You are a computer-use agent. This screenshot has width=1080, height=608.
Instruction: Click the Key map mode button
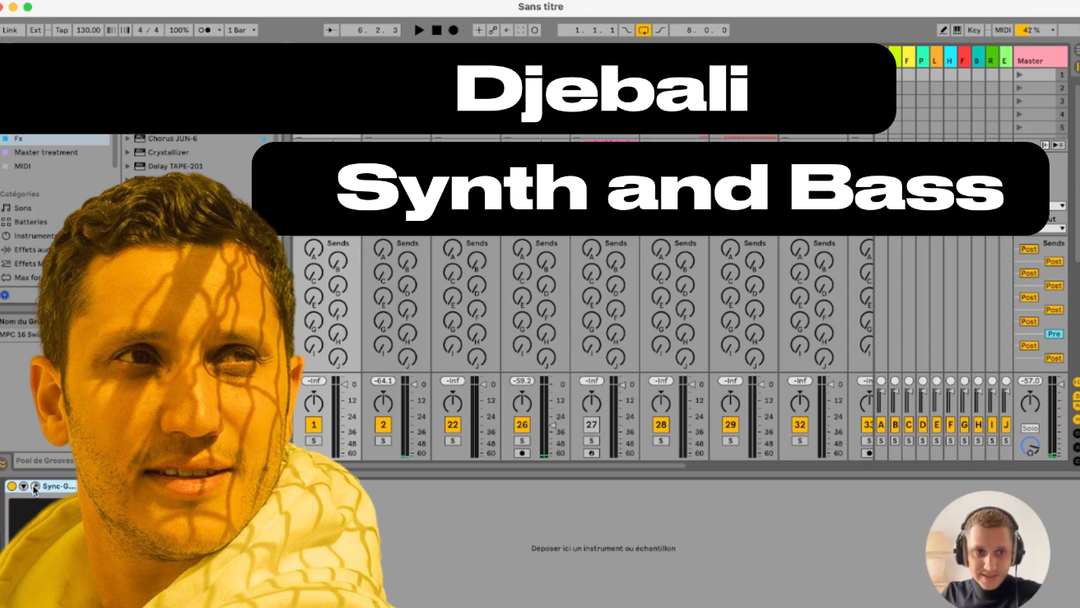[973, 30]
